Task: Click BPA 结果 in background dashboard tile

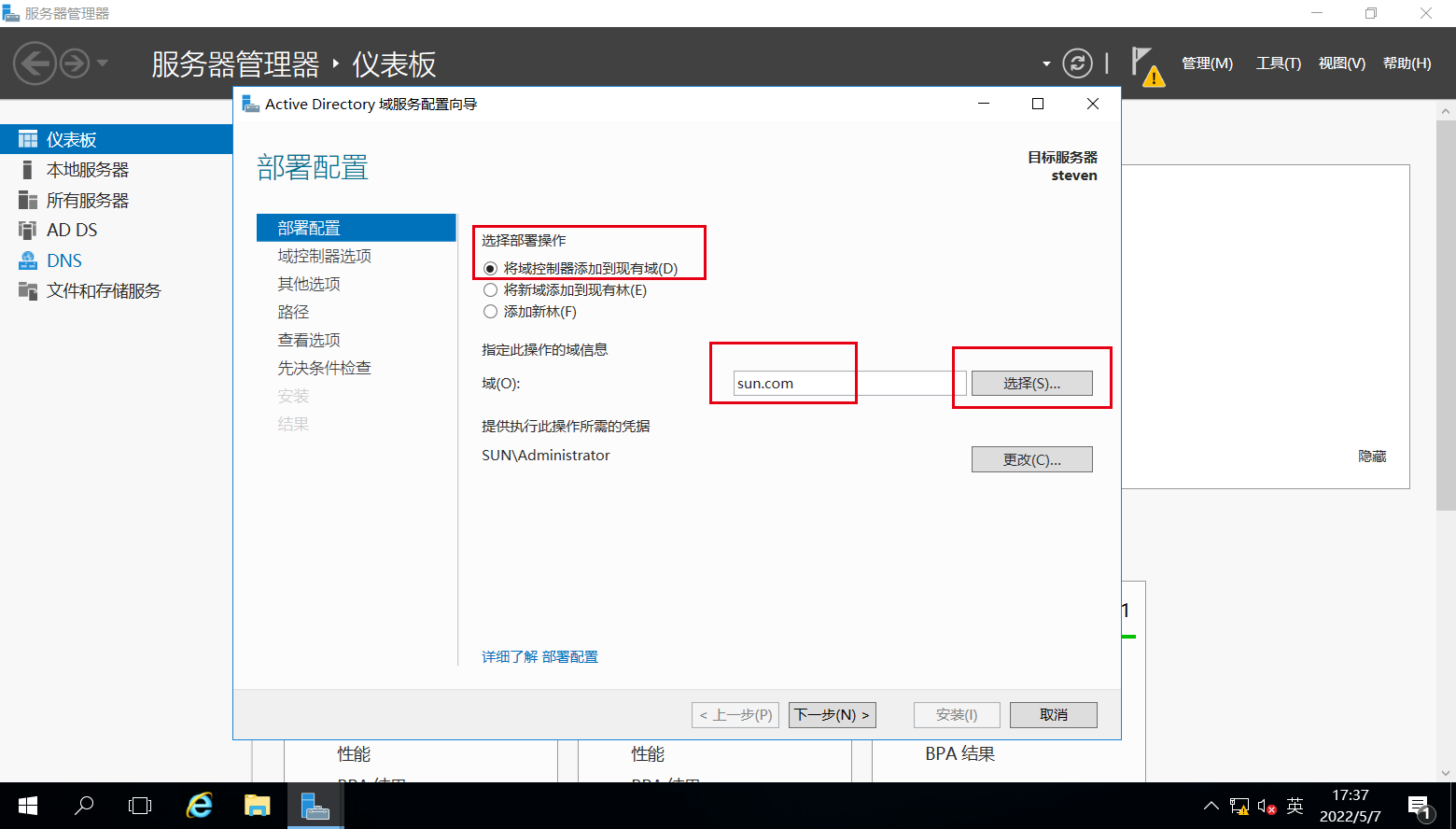Action: click(x=959, y=753)
